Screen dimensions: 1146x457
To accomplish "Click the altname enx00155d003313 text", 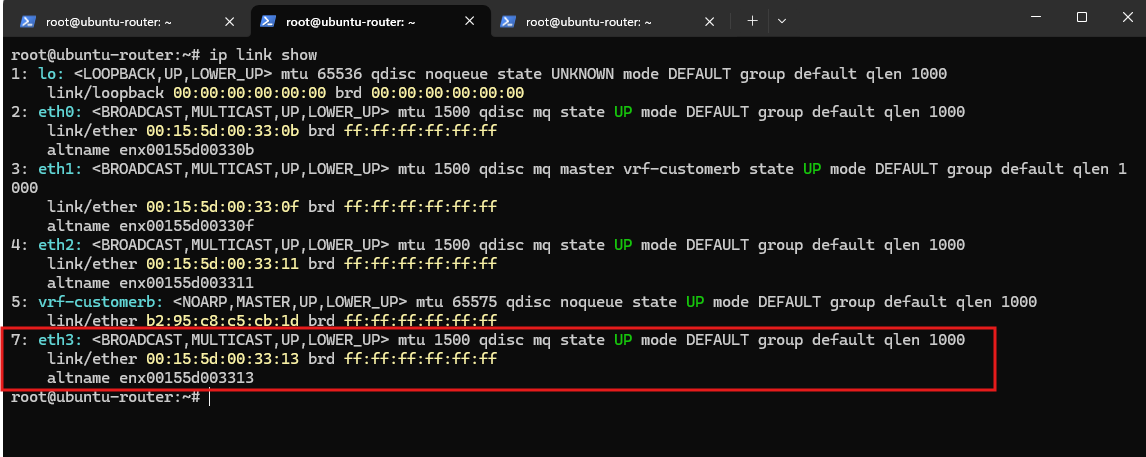I will (x=150, y=378).
